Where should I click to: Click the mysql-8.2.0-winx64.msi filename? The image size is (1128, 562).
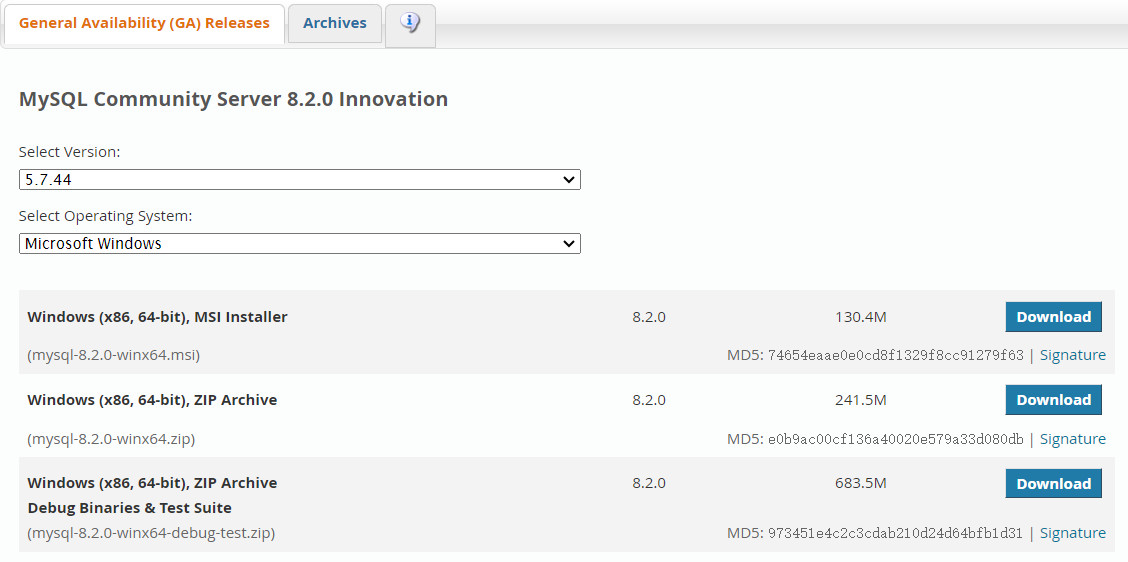click(x=121, y=355)
